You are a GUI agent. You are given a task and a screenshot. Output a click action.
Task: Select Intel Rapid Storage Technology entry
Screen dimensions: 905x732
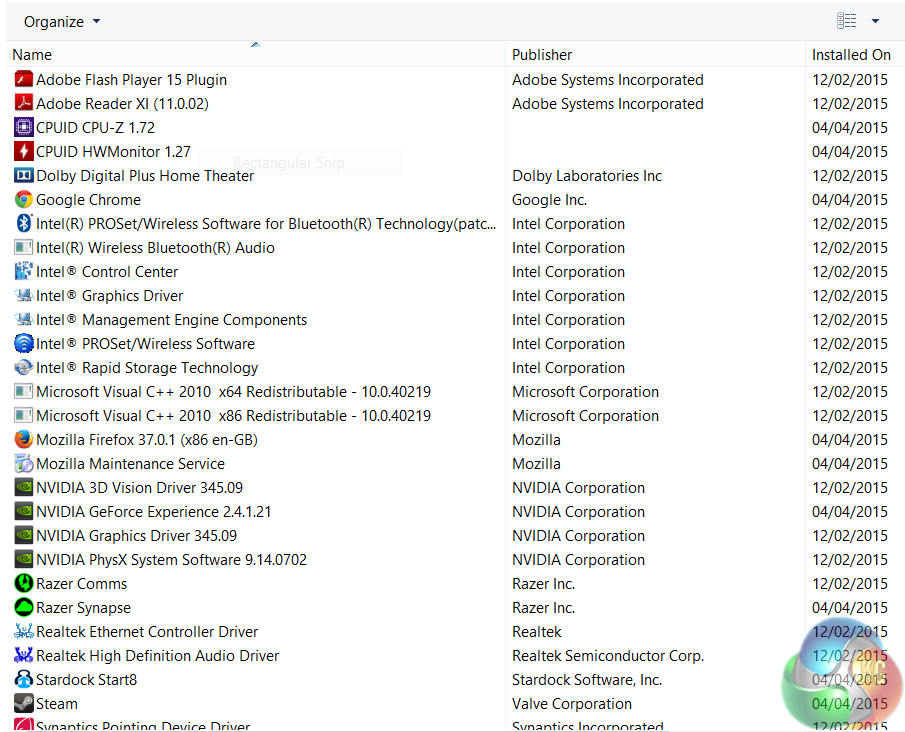click(x=147, y=368)
